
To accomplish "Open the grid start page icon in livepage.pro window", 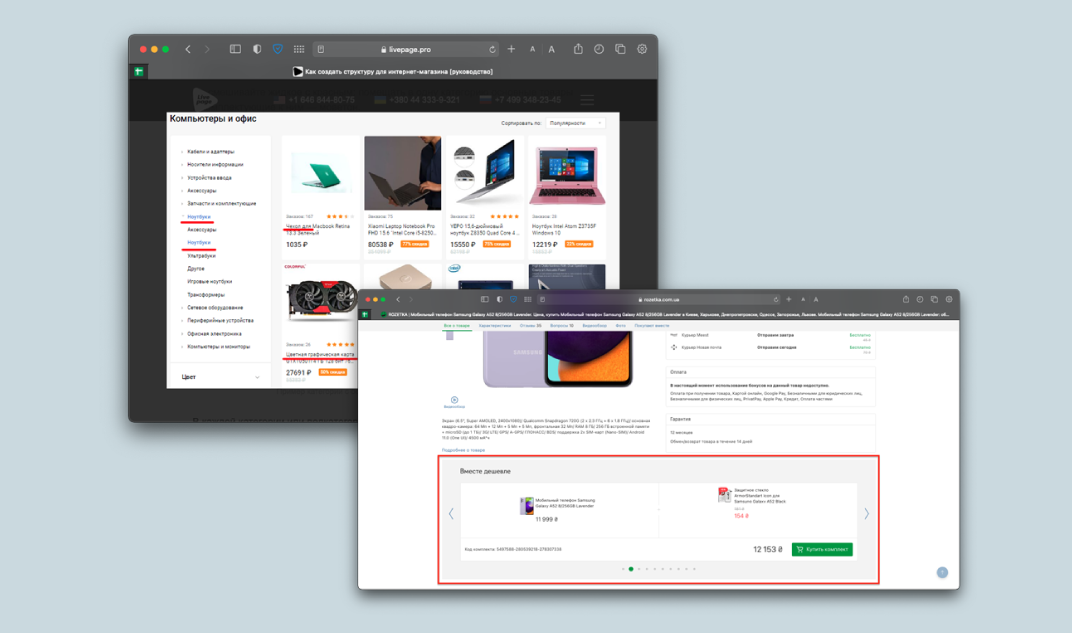I will point(299,49).
